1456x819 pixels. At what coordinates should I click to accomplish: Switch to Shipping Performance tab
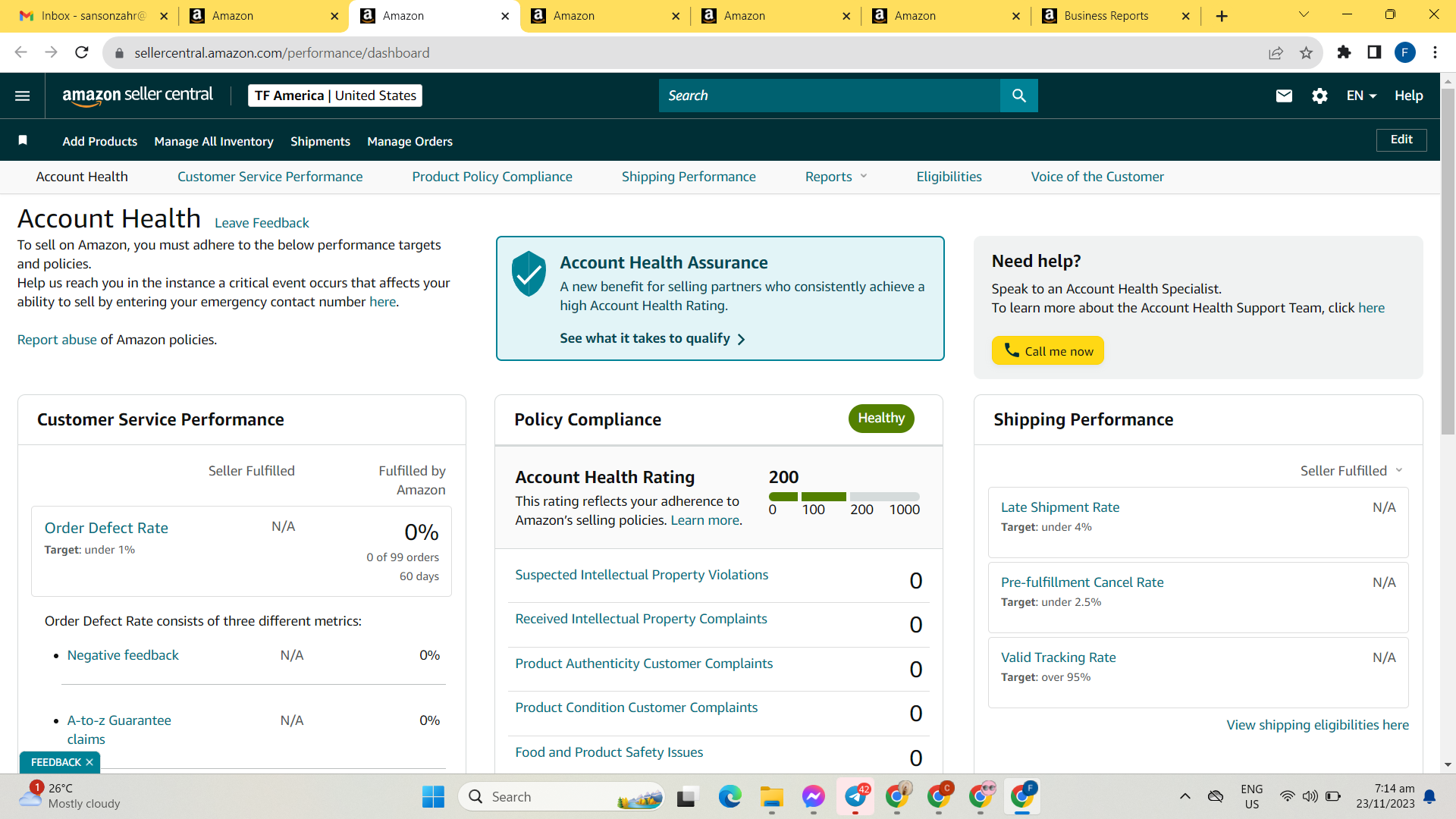(x=689, y=177)
